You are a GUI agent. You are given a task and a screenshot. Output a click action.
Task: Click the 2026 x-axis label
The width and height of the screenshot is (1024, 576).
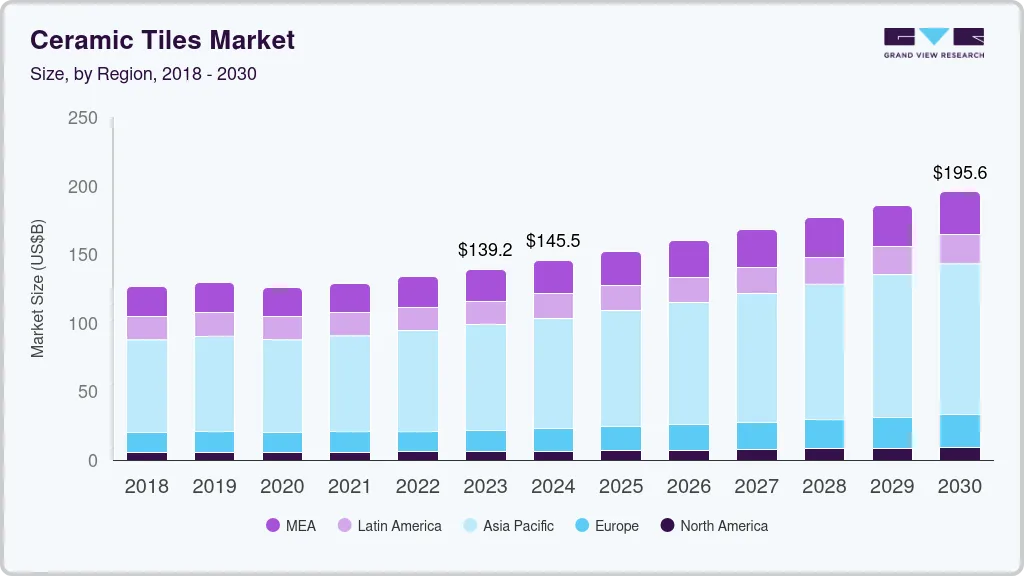pos(688,486)
